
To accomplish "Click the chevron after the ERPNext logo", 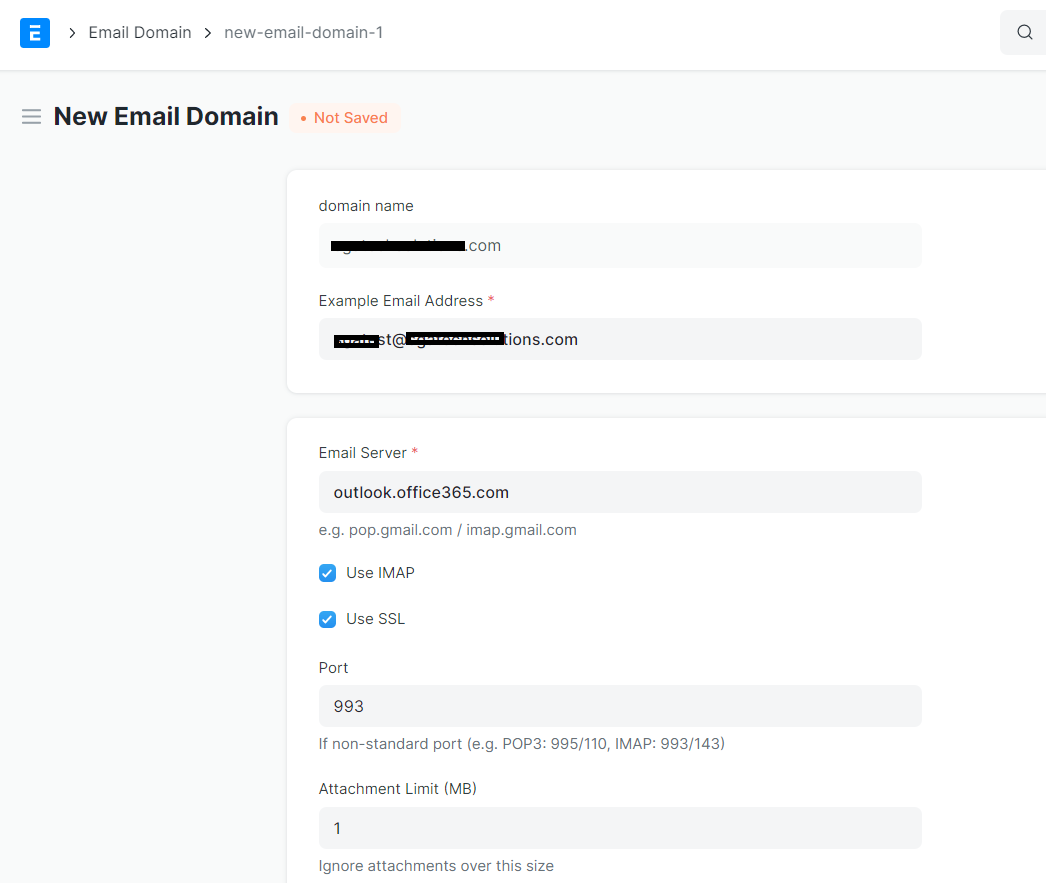I will click(x=71, y=32).
